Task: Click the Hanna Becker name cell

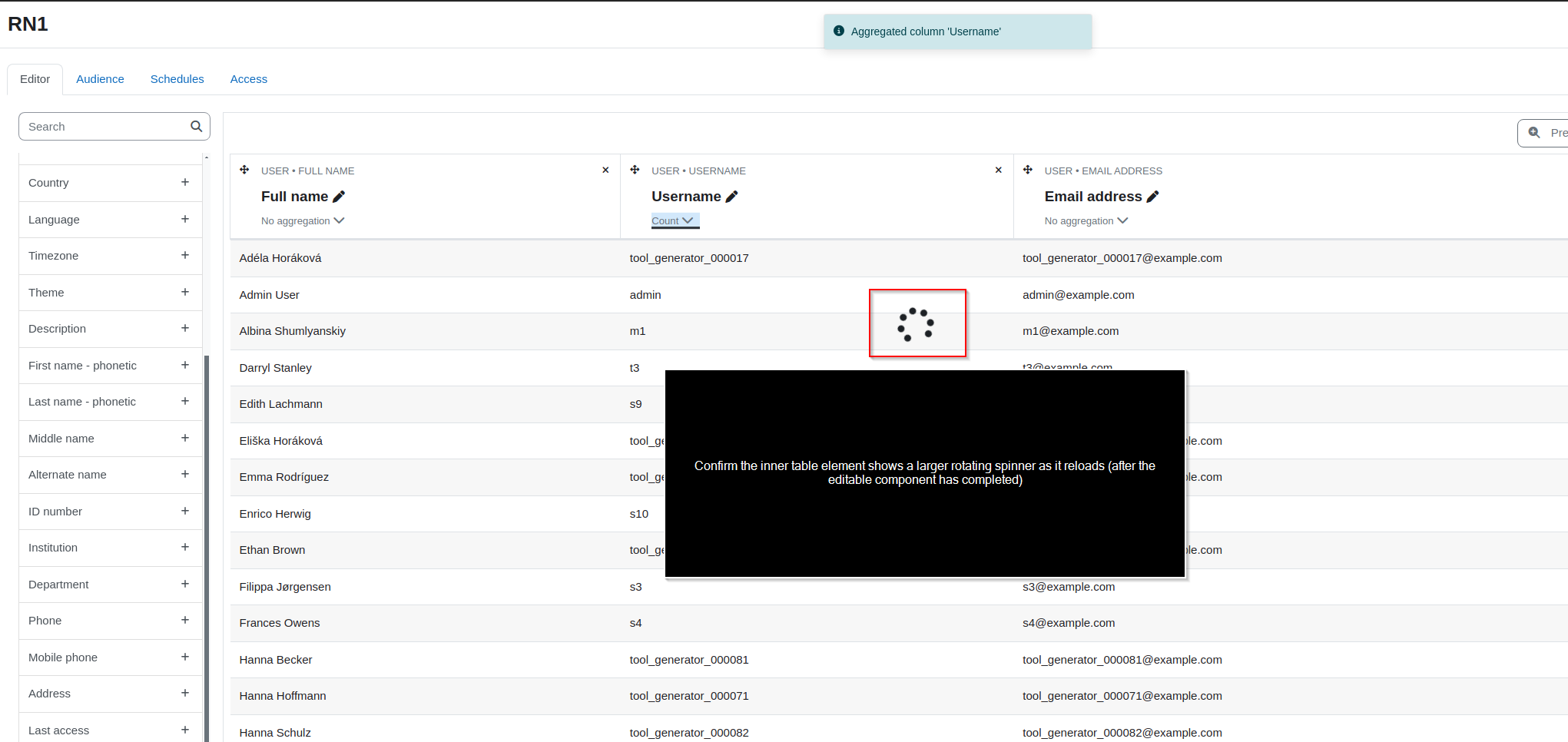Action: click(x=276, y=660)
